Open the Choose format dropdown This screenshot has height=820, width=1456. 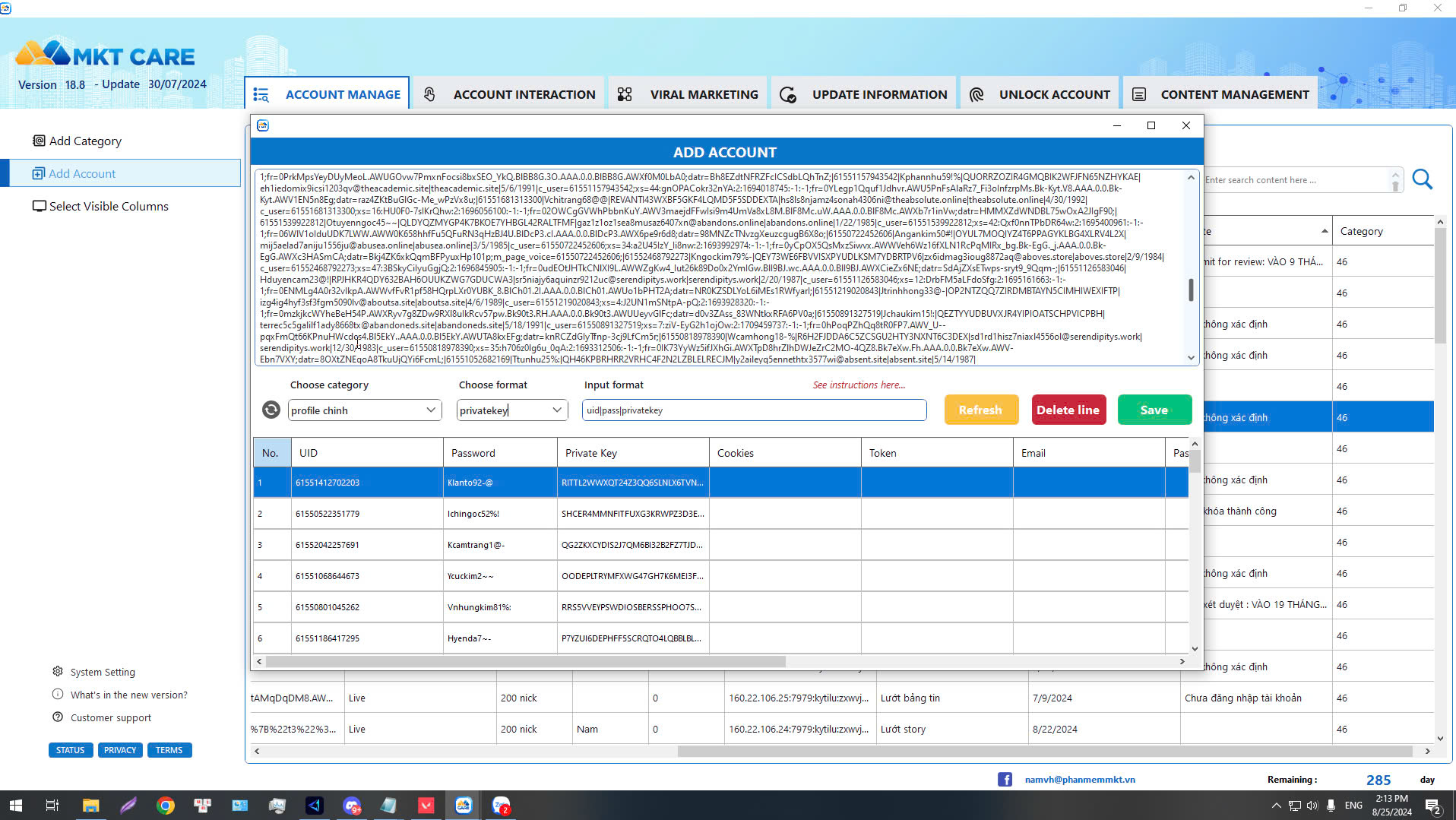512,410
